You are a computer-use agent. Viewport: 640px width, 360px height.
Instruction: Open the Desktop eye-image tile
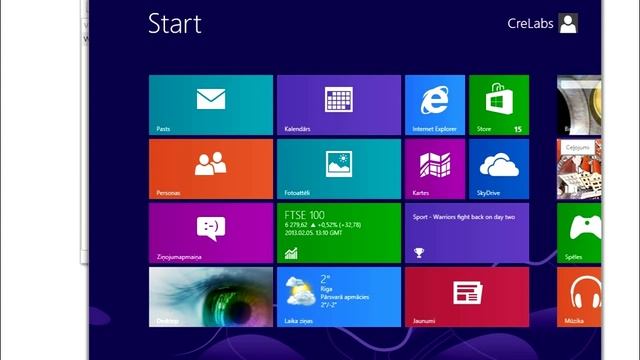211,297
